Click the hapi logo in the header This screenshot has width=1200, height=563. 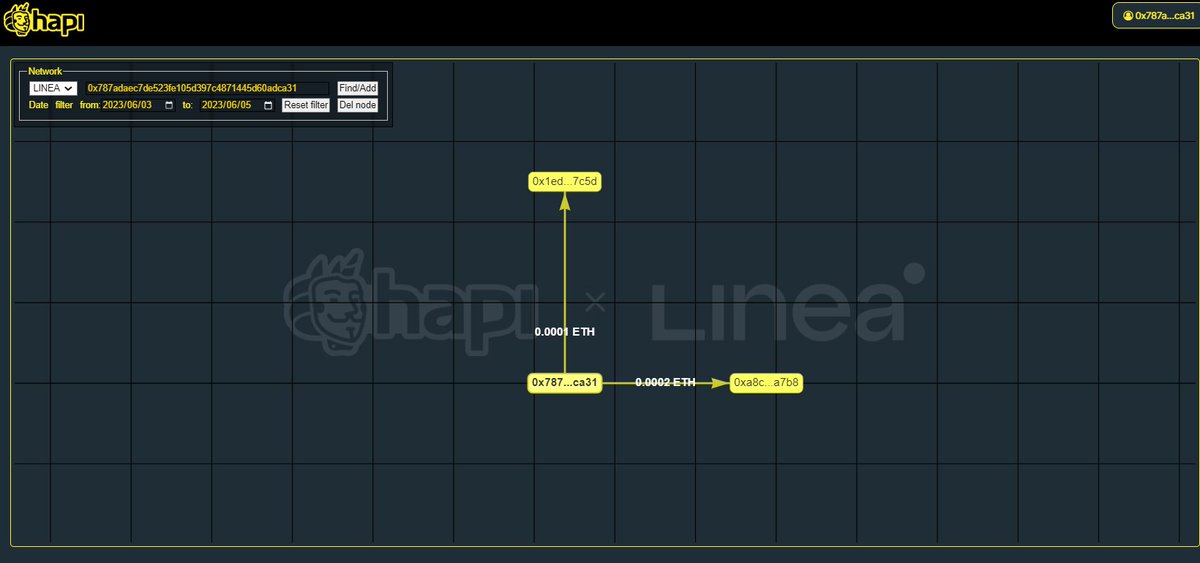[43, 20]
